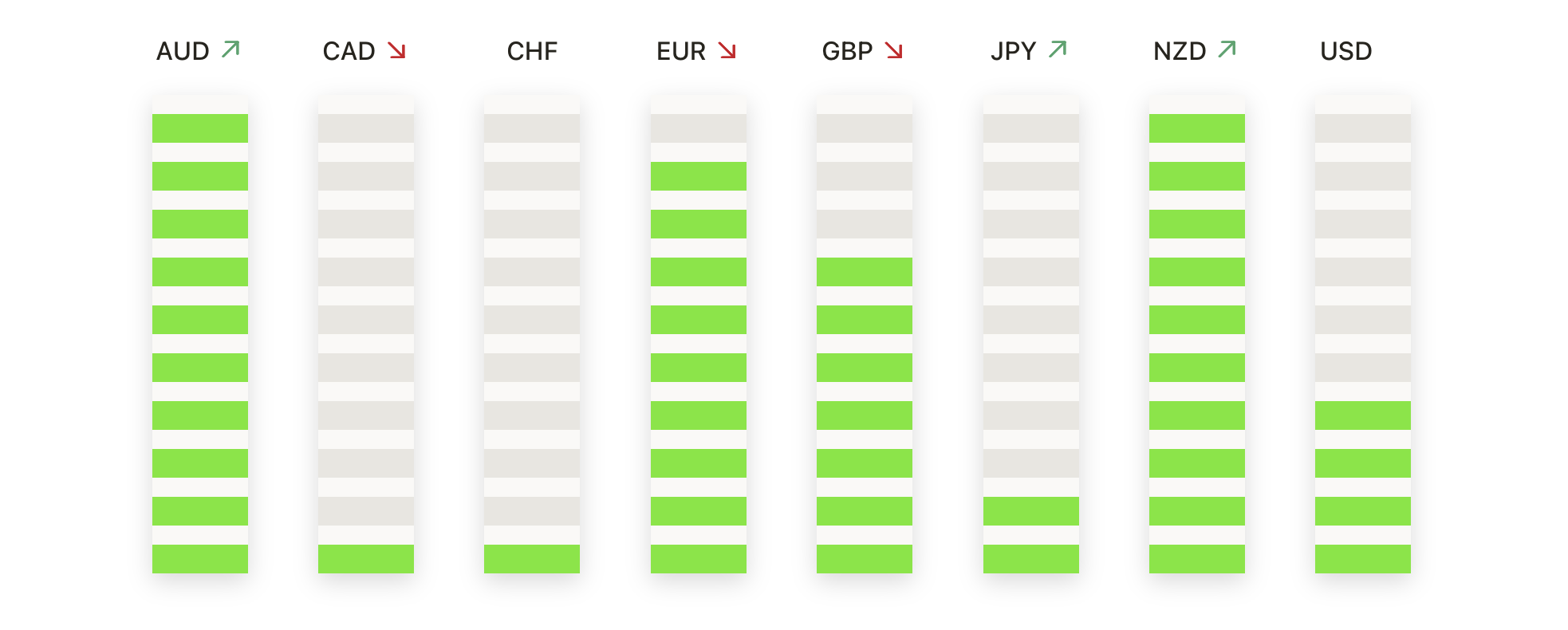
Task: Click the green up arrow beside AUD
Action: [230, 49]
